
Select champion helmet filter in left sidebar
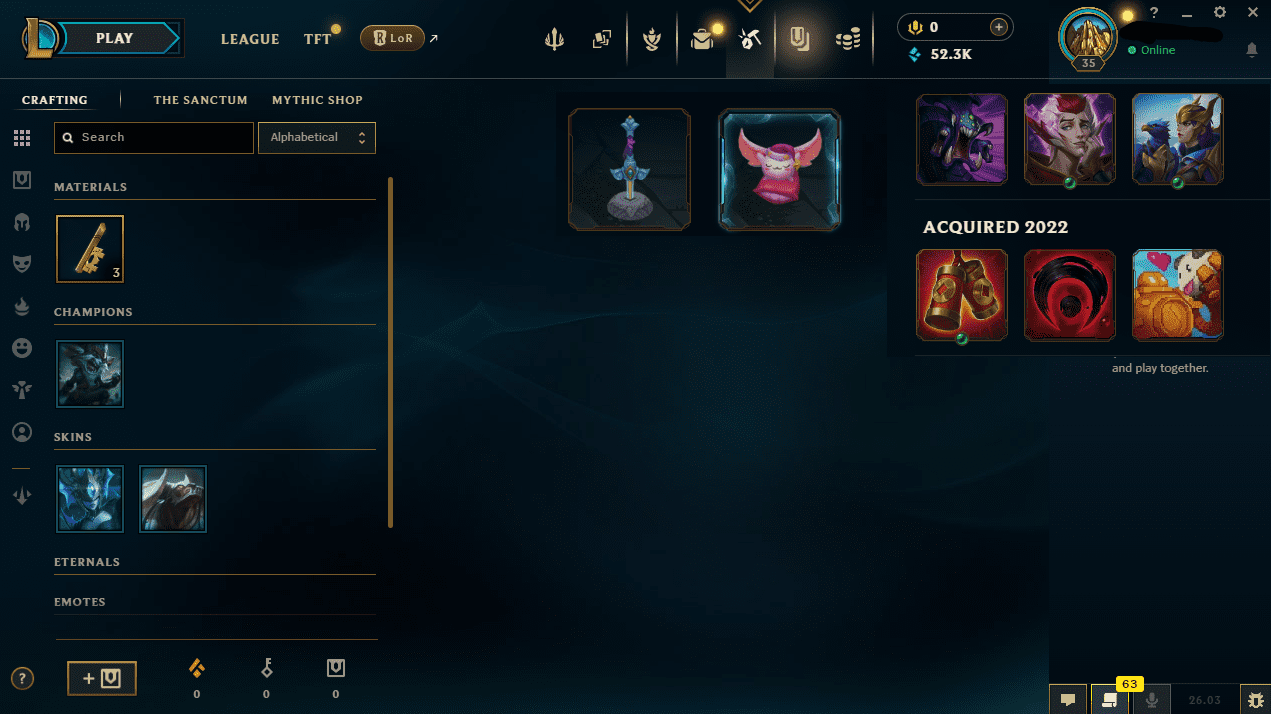22,221
